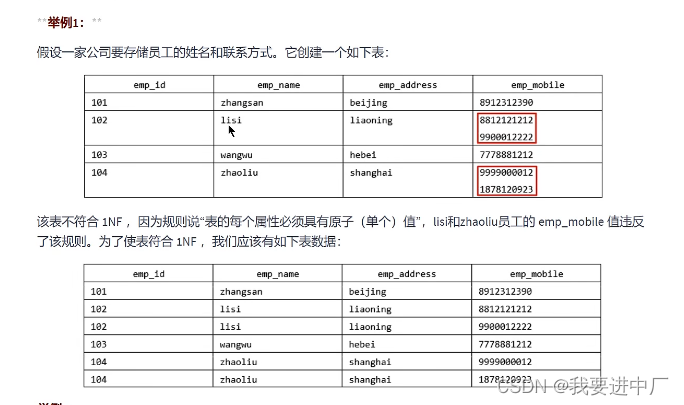Select red-boxed number 9999000012 in first table
Screen dimensions: 684x405
click(x=506, y=172)
